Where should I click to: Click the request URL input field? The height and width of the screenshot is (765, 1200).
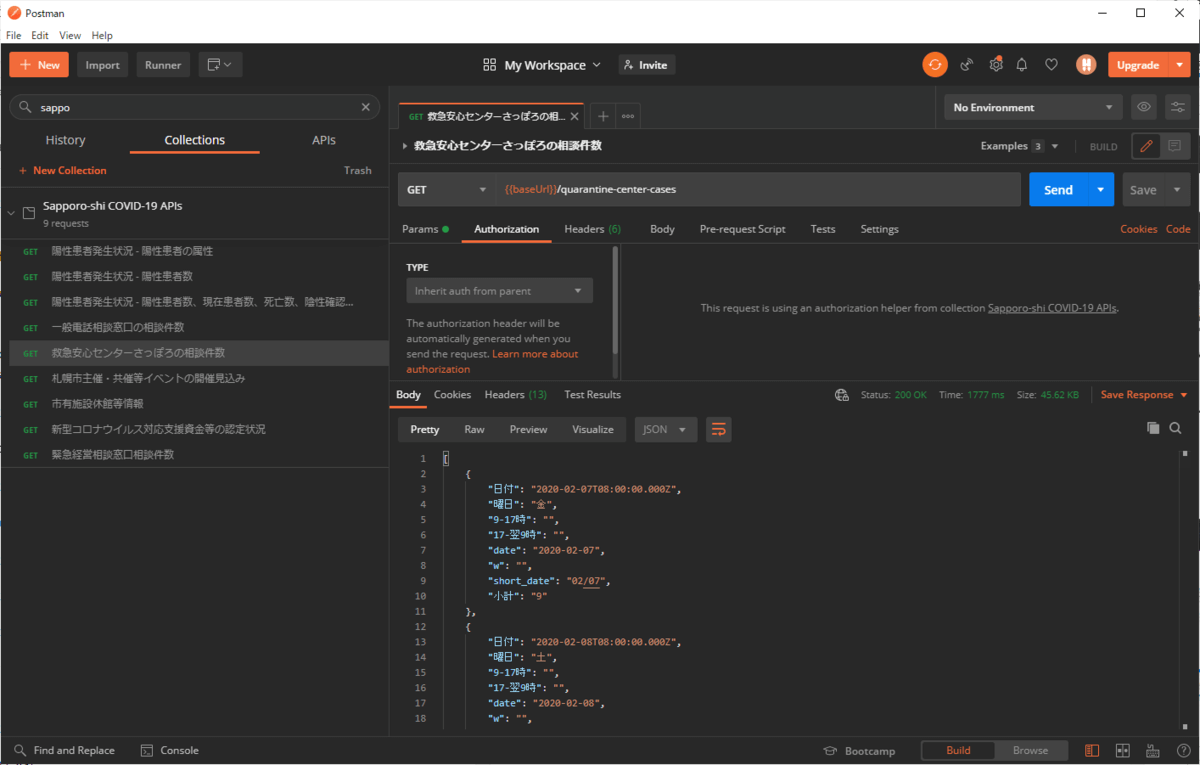pyautogui.click(x=760, y=189)
